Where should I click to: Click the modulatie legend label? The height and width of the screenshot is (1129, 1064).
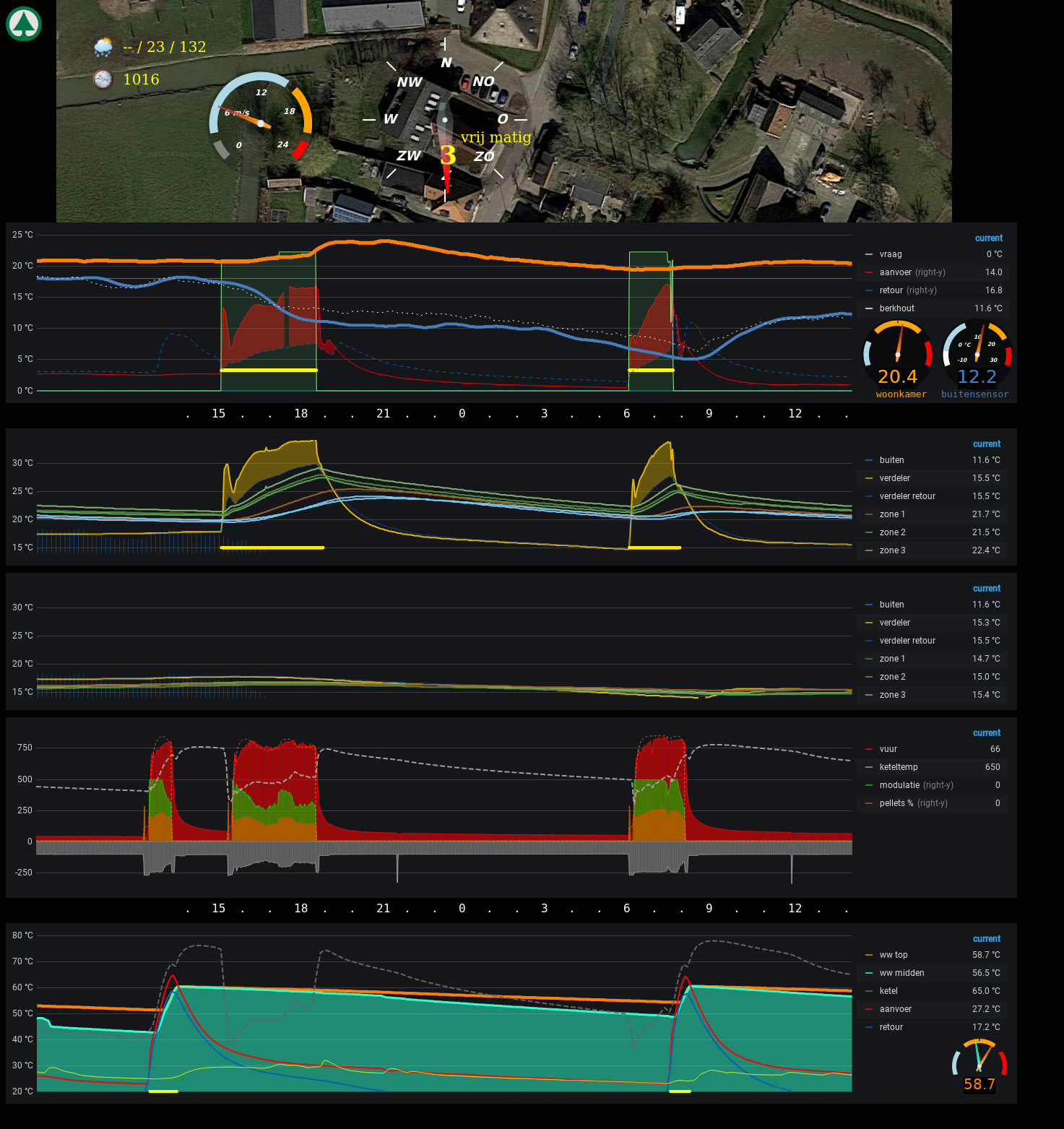point(899,785)
